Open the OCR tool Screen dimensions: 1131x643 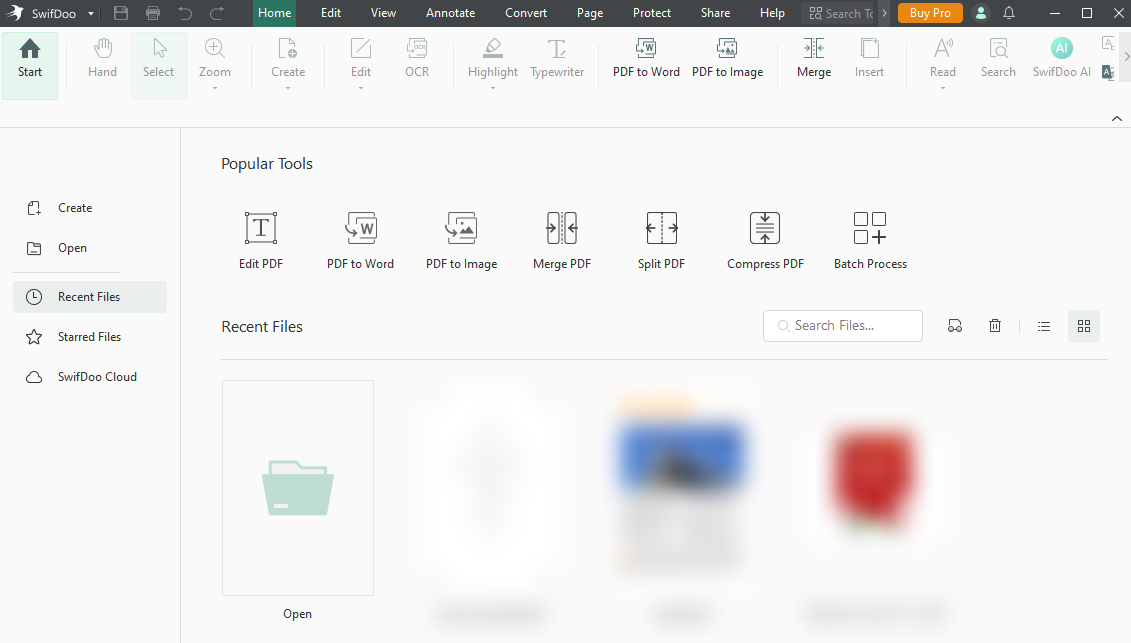417,60
